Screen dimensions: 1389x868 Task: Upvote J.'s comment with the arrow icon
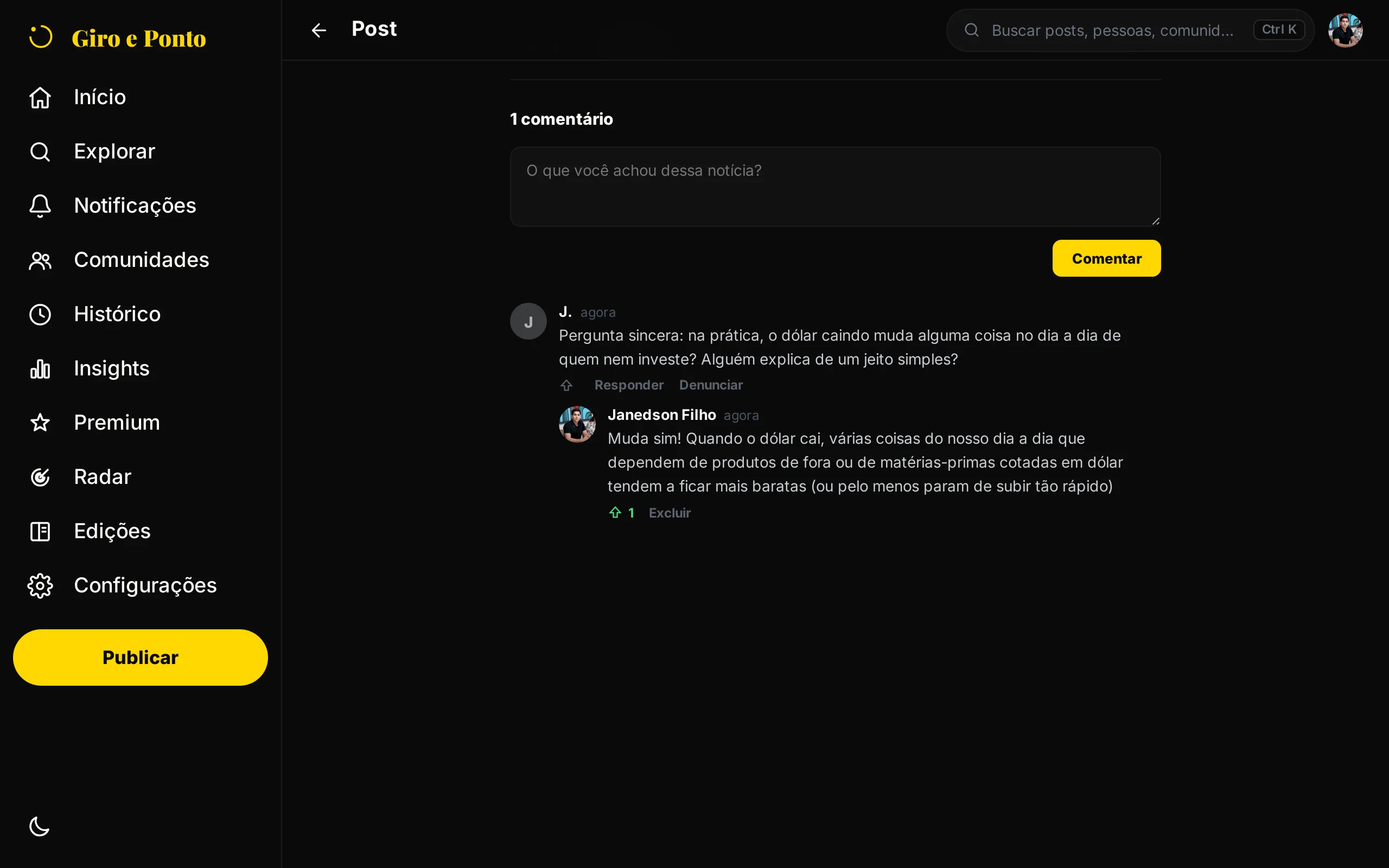tap(566, 385)
